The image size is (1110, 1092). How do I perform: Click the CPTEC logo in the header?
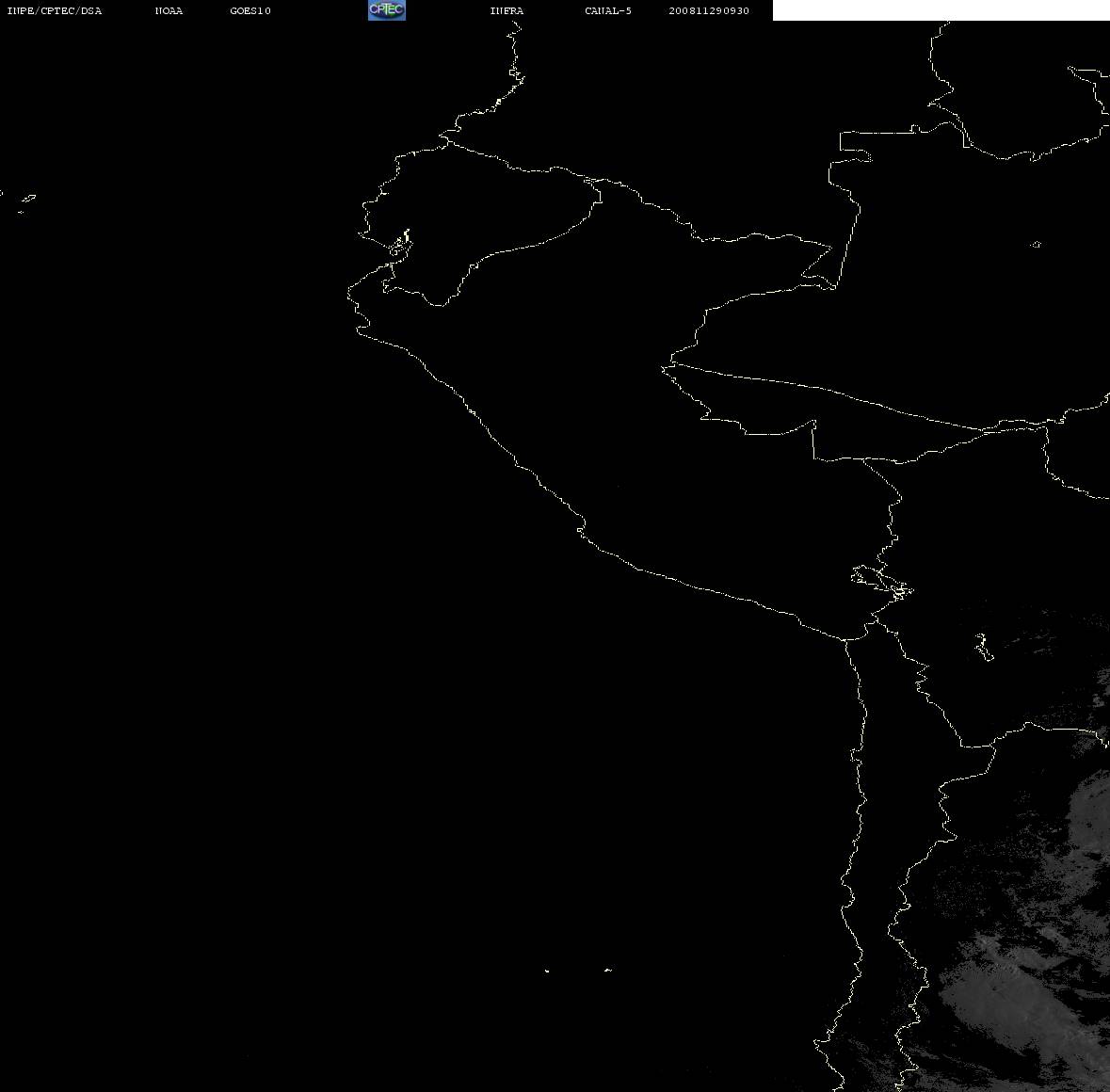(x=387, y=10)
